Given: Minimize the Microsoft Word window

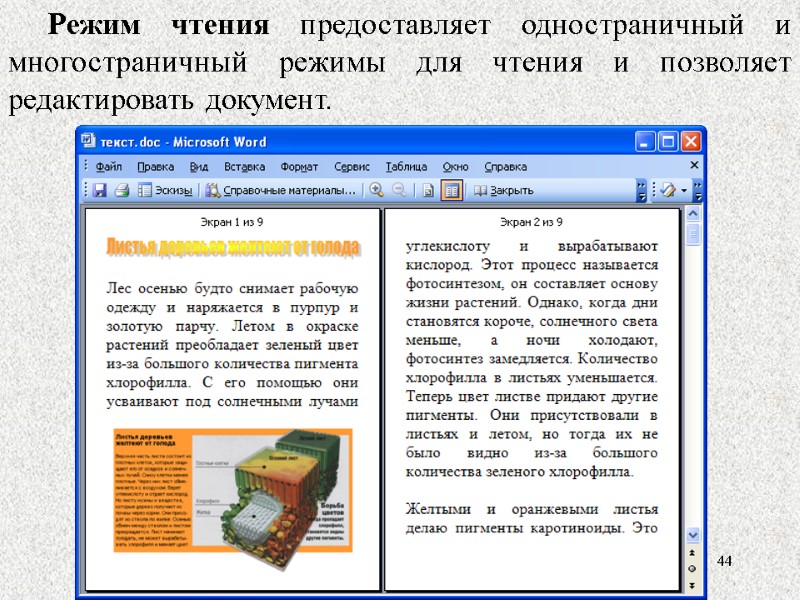Looking at the screenshot, I should 645,141.
